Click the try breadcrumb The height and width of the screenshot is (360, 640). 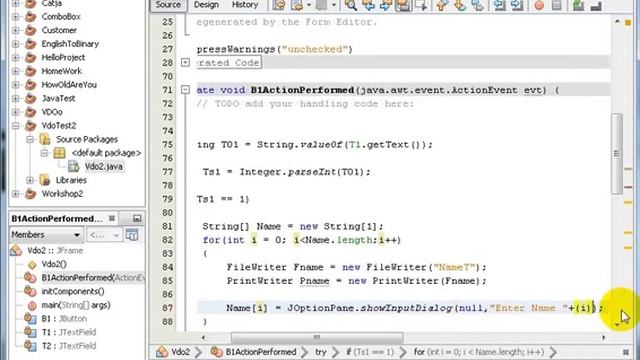point(321,352)
